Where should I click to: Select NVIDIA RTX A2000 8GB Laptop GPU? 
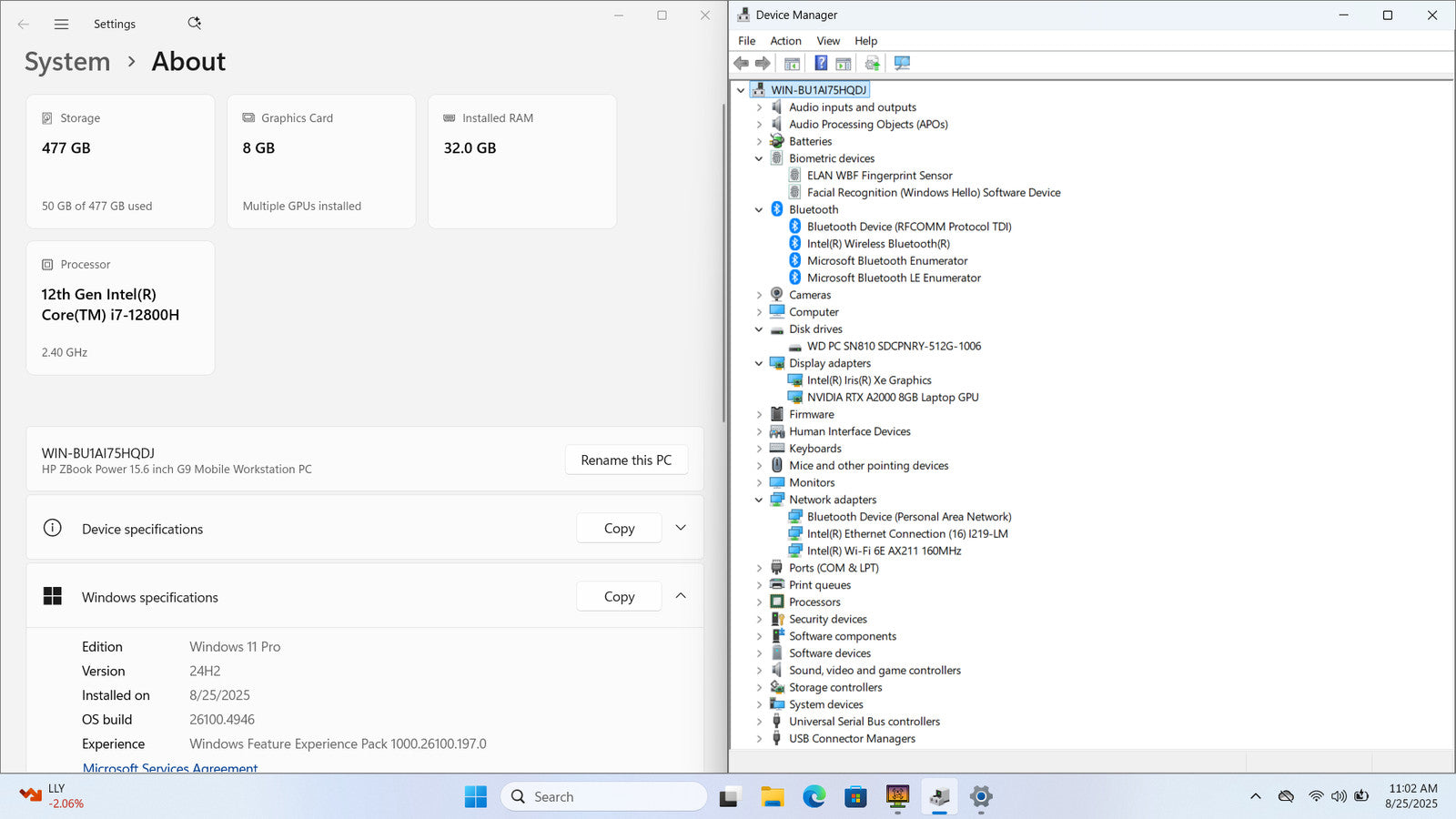892,398
